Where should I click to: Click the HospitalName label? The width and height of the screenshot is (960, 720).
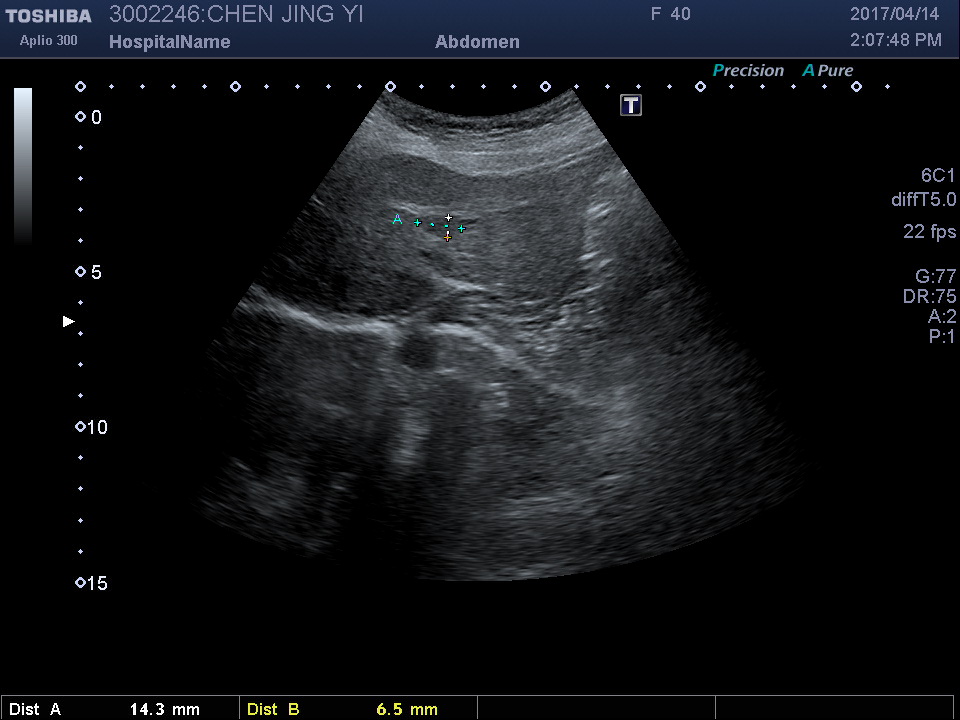[170, 42]
